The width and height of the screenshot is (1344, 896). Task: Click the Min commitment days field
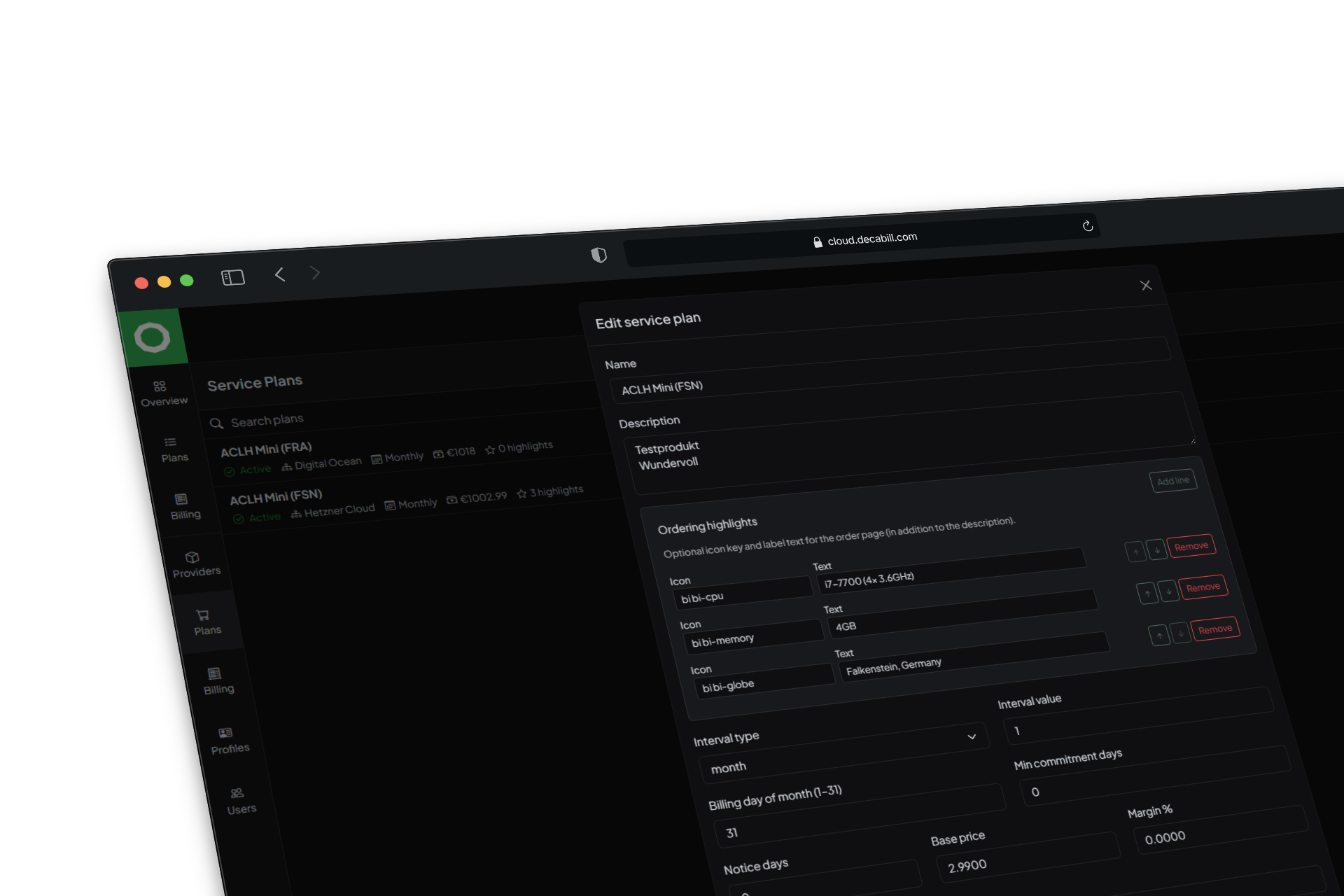(x=1156, y=776)
